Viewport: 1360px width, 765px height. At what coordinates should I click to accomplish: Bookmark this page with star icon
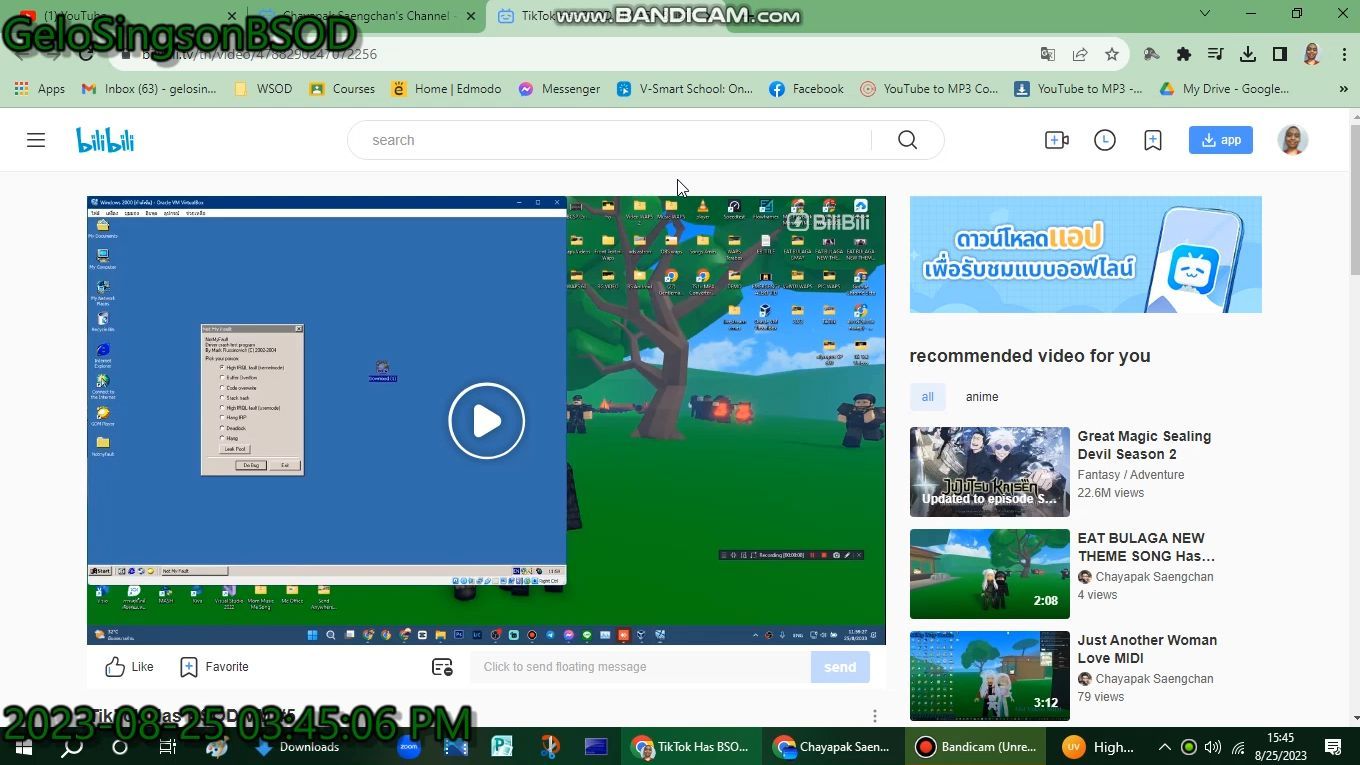click(1112, 54)
